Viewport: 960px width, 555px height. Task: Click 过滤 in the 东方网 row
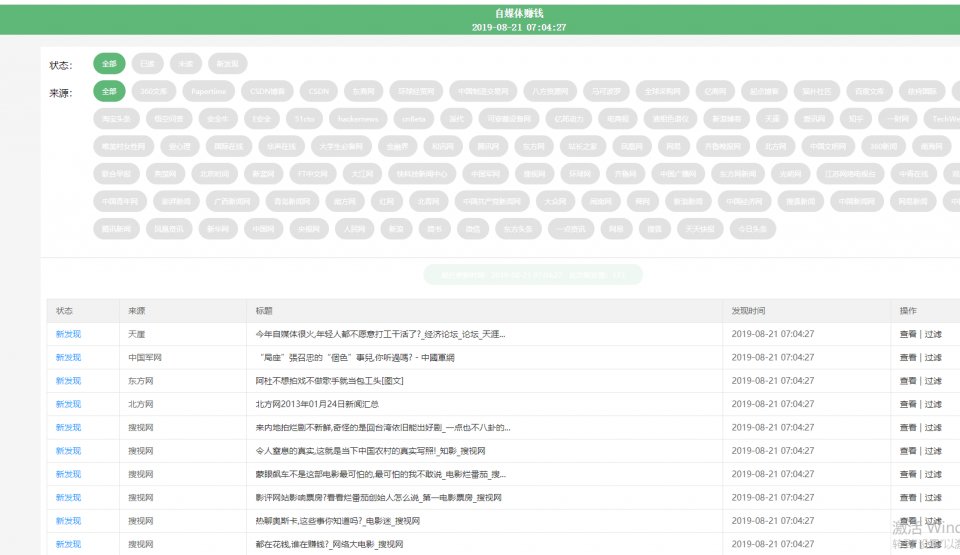pyautogui.click(x=933, y=381)
